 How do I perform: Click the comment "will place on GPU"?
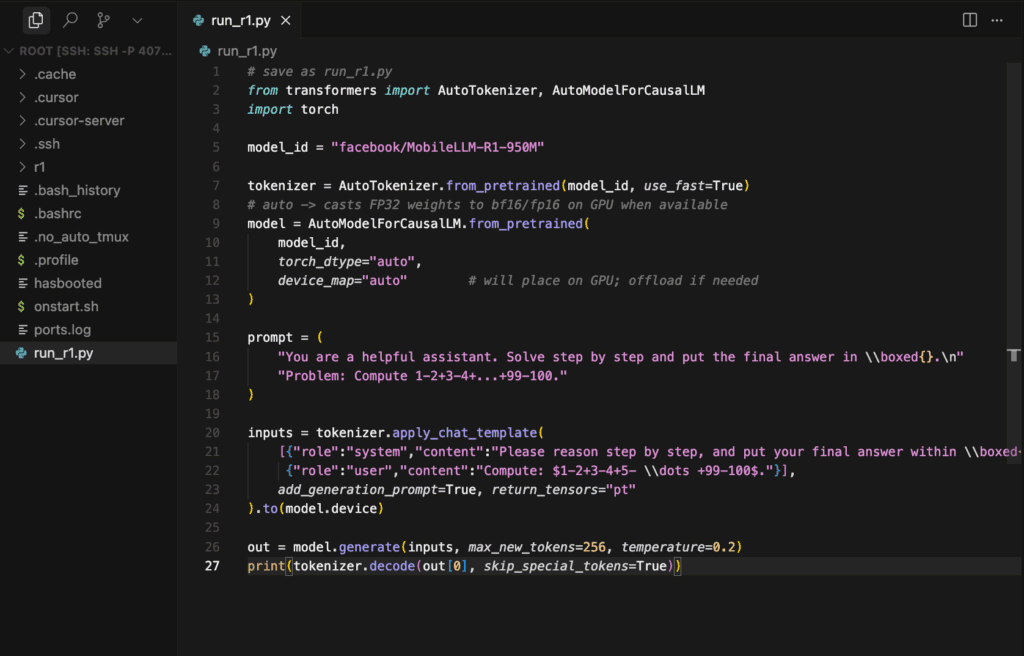[x=613, y=280]
